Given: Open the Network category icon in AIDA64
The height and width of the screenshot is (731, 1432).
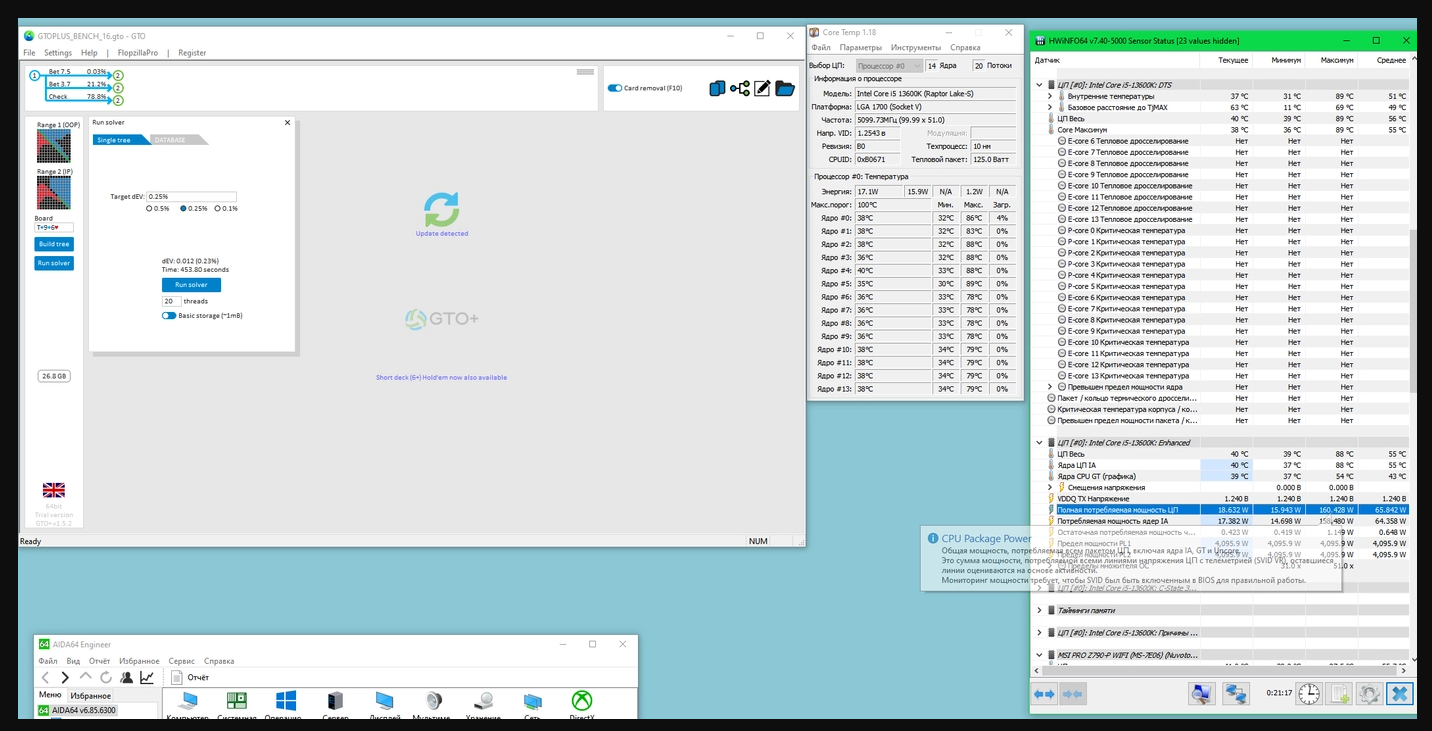Looking at the screenshot, I should [533, 702].
